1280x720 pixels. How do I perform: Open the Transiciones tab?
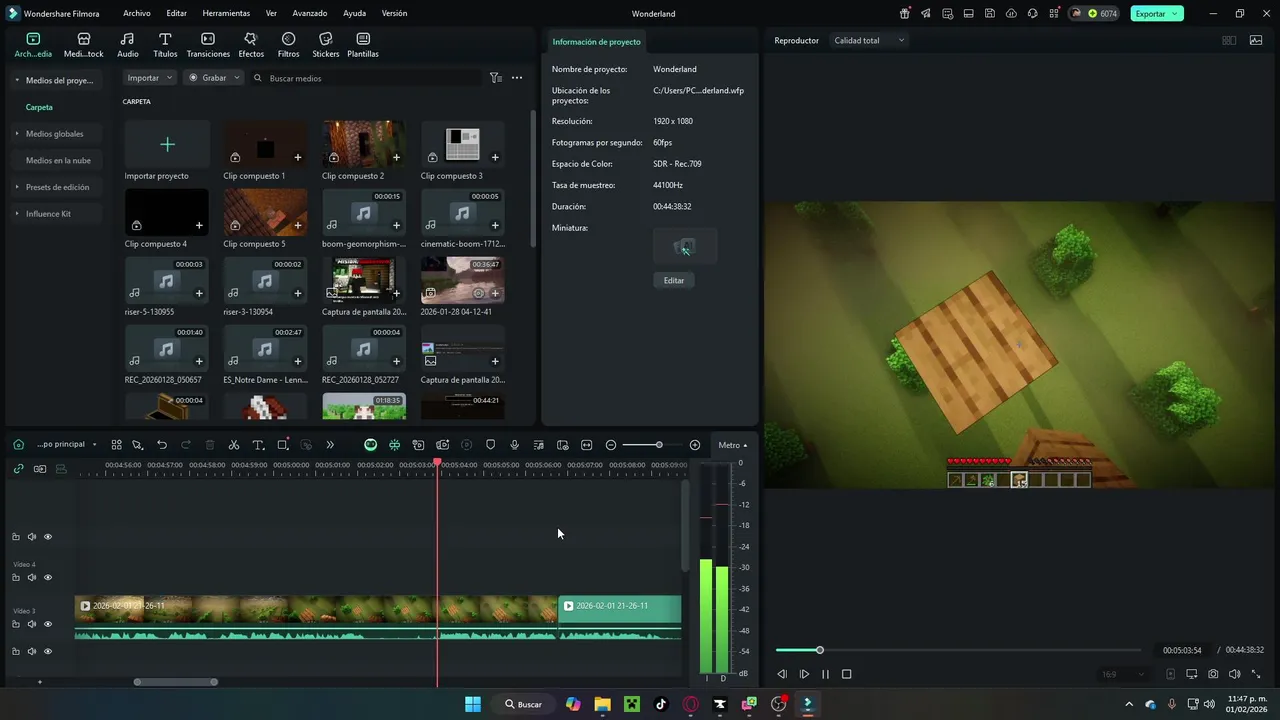[208, 45]
